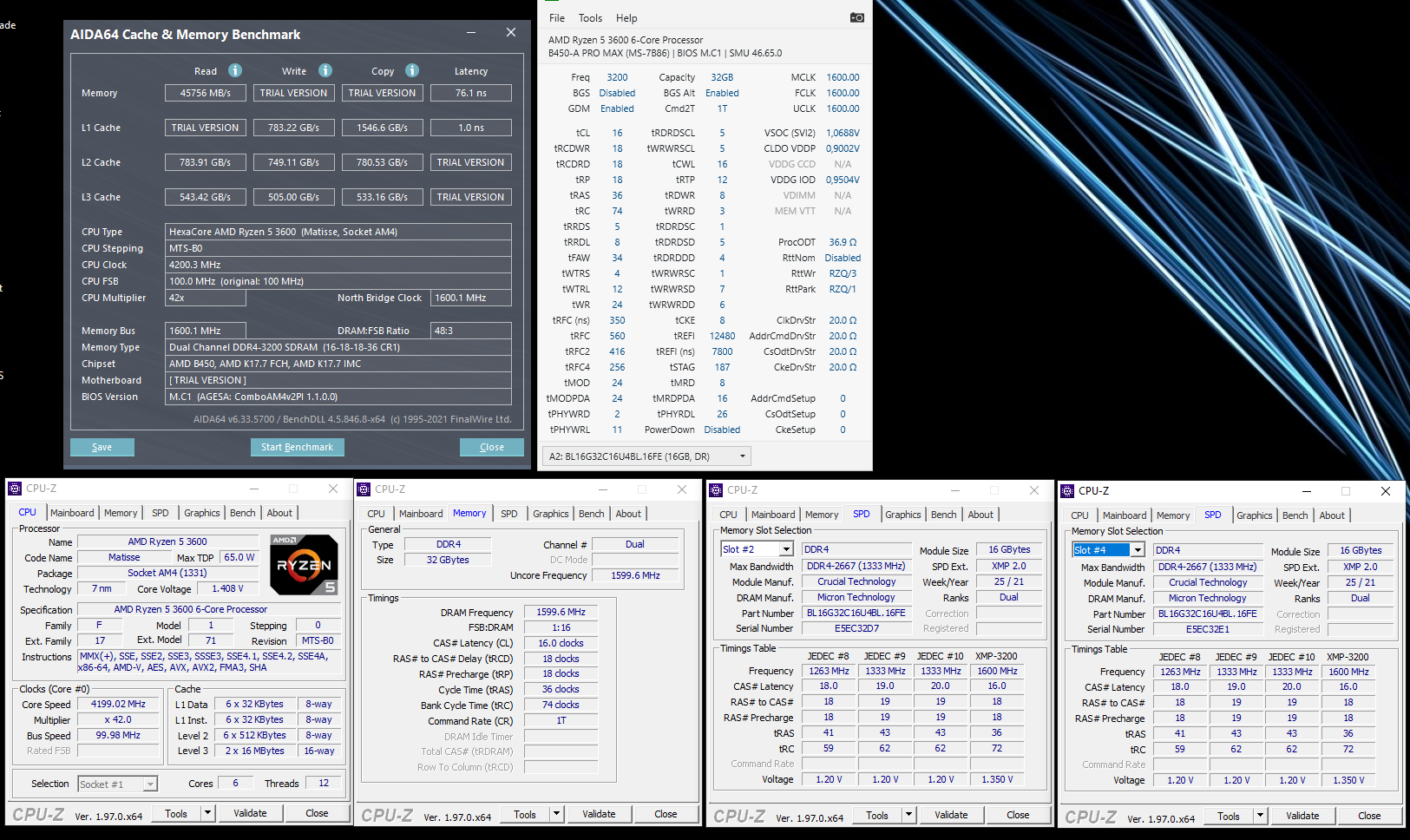Click the Ryzen 5 logo in CPU-Z

click(x=304, y=565)
